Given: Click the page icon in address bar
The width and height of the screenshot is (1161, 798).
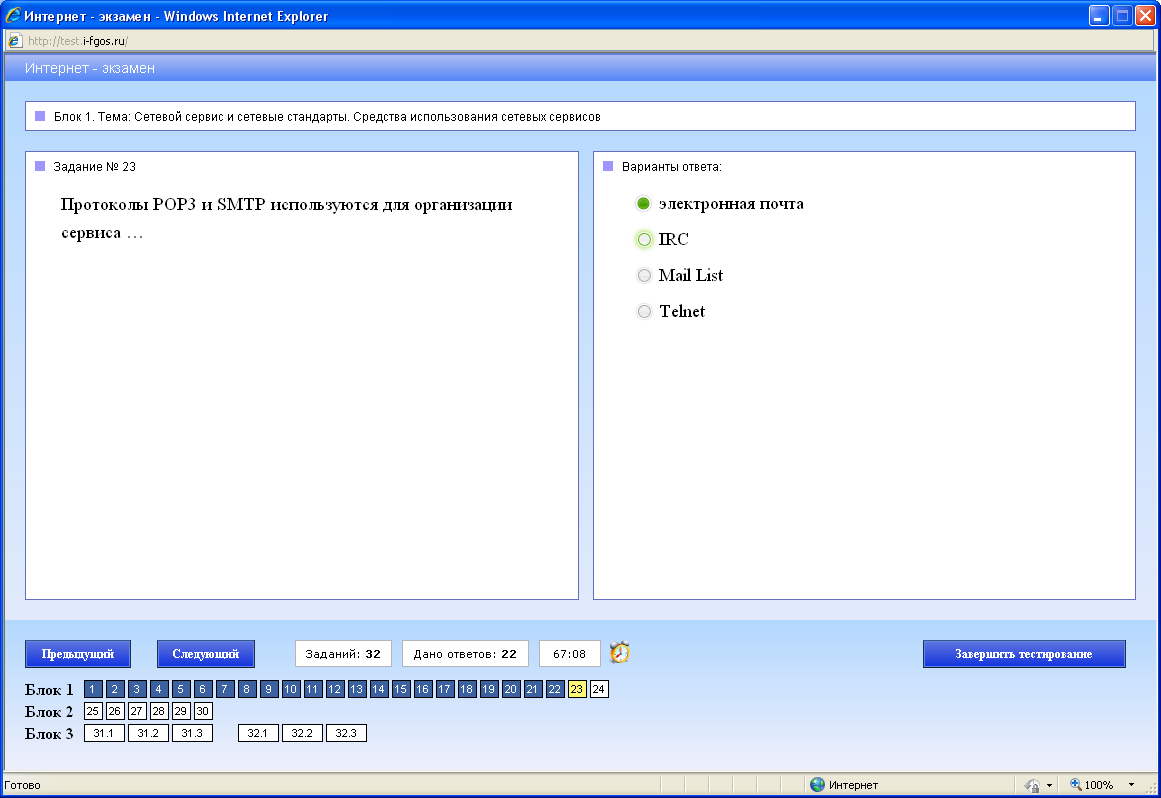Looking at the screenshot, I should pos(15,41).
